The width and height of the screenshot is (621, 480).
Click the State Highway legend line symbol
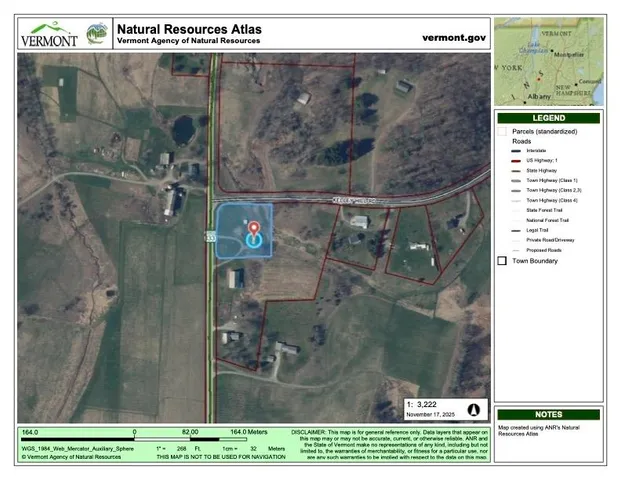coord(516,171)
